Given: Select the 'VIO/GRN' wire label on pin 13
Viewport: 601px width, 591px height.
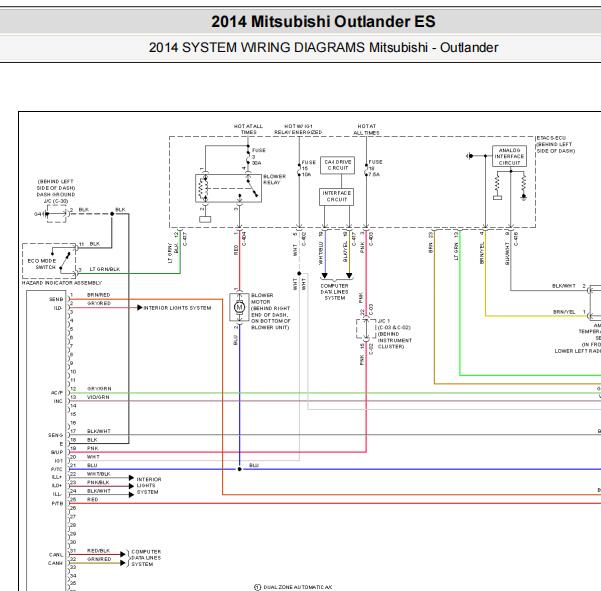Looking at the screenshot, I should (x=98, y=397).
